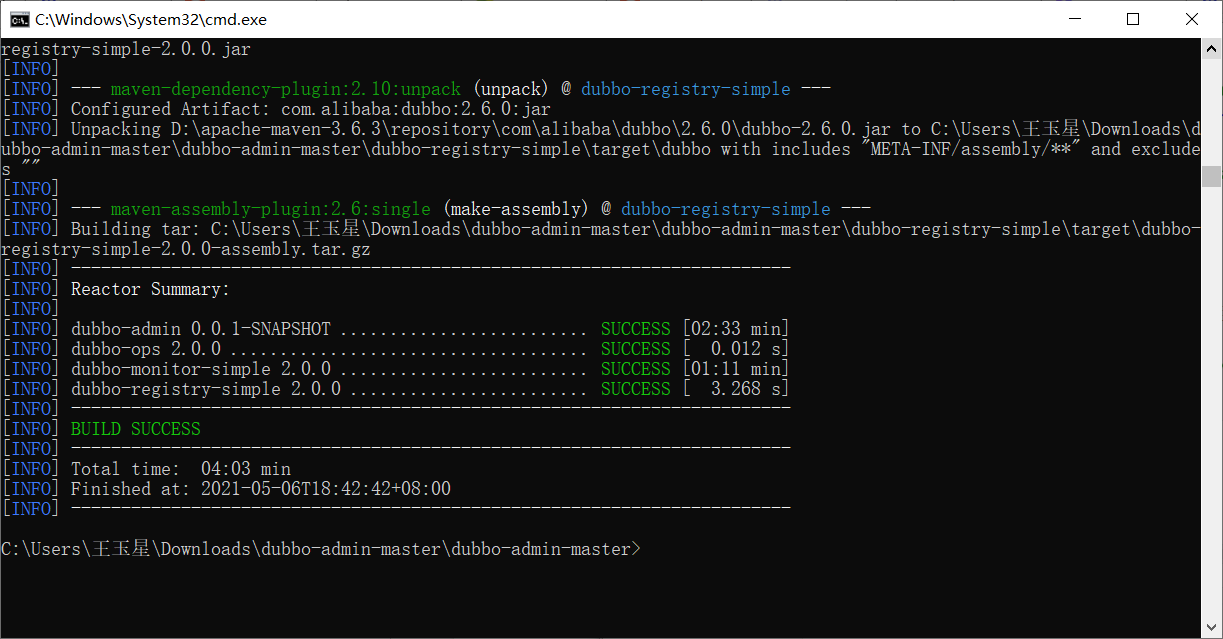Click maven-dependency-plugin:2.10:unpack text
Screen dimensions: 1223x639
[x=286, y=89]
